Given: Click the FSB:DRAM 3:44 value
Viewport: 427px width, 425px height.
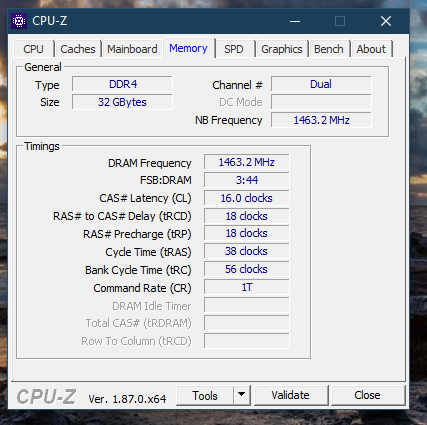Looking at the screenshot, I should pos(247,180).
